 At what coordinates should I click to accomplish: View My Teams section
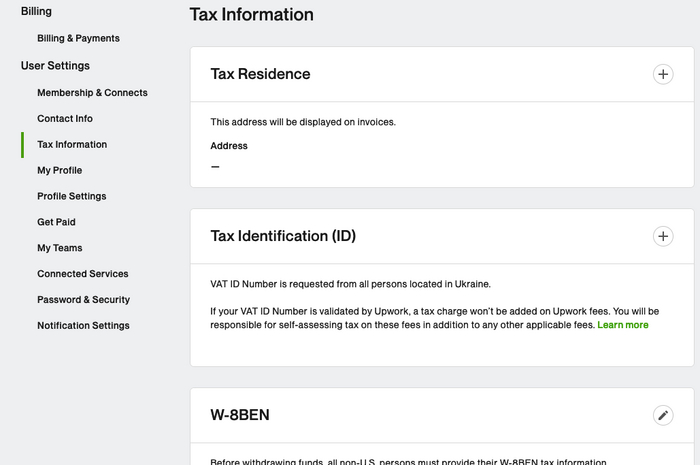(x=60, y=248)
